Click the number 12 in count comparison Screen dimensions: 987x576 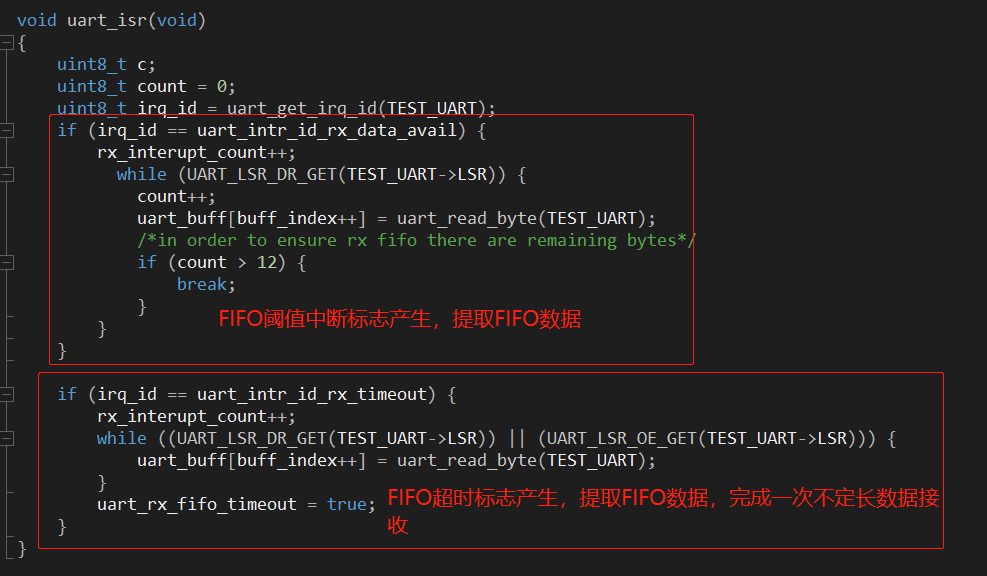[267, 263]
